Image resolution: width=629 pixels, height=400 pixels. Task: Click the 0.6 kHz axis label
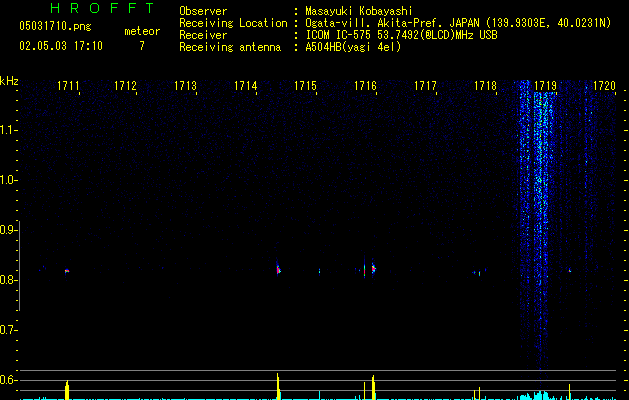[8, 380]
